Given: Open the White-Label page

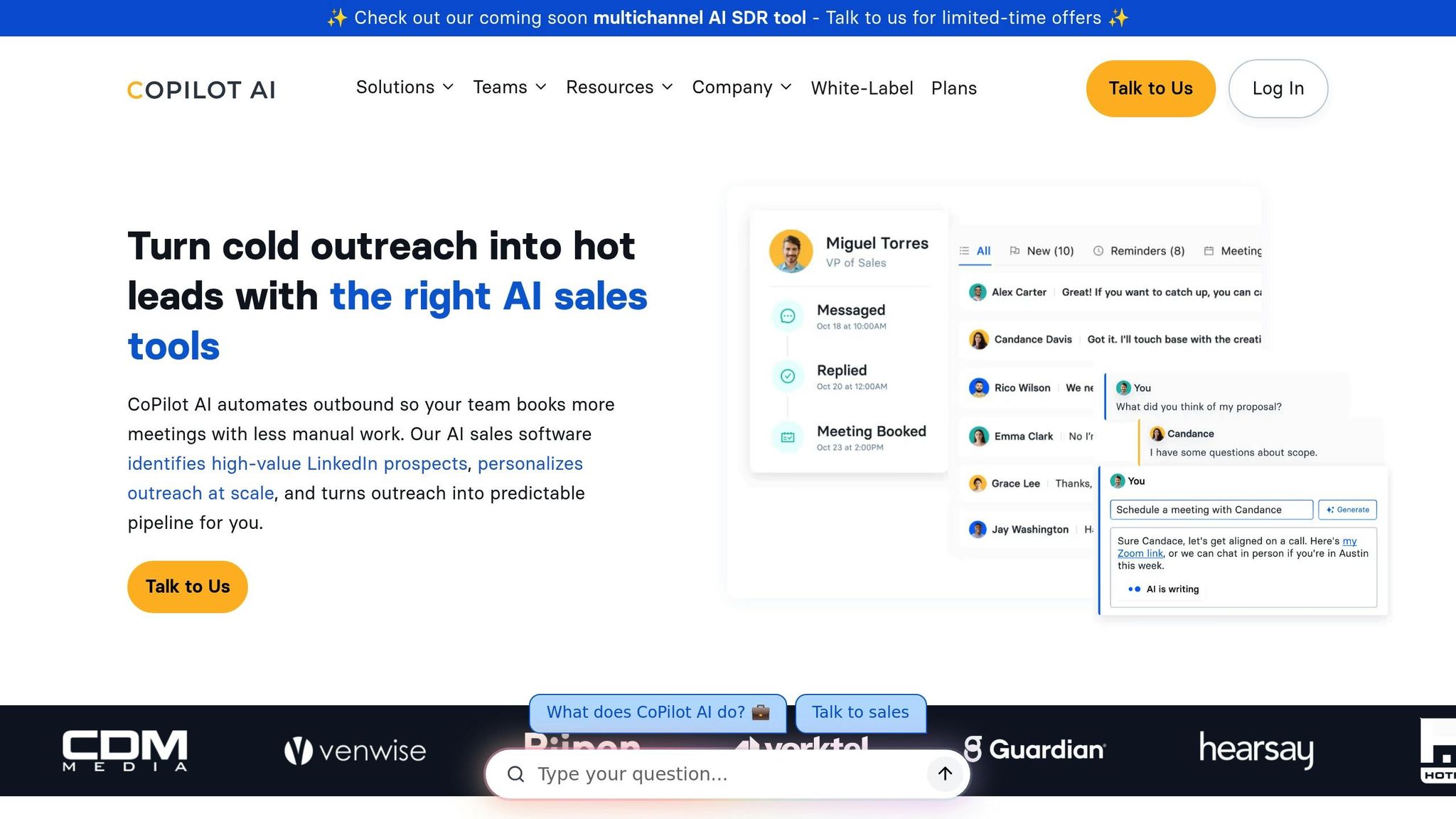Looking at the screenshot, I should click(x=862, y=88).
